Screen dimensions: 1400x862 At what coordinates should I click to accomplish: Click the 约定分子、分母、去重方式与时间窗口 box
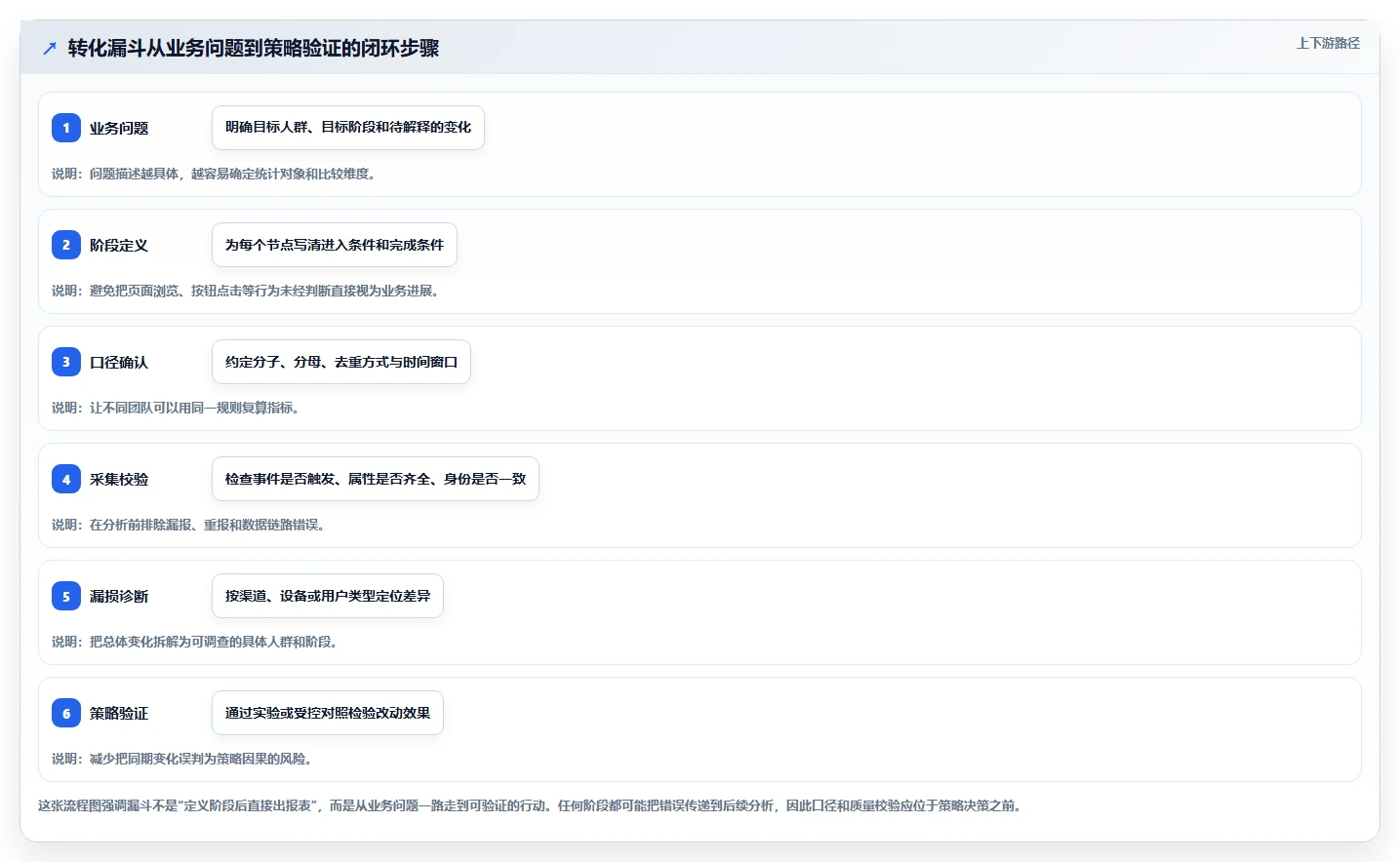point(341,362)
